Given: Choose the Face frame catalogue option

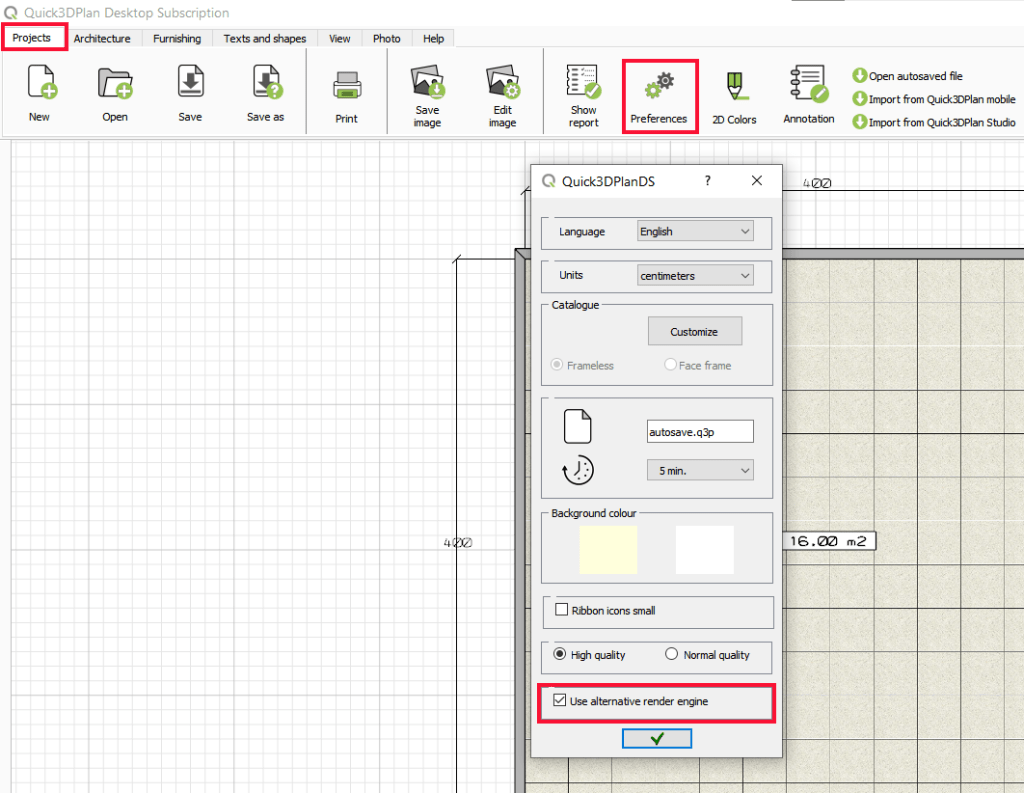Looking at the screenshot, I should tap(670, 364).
